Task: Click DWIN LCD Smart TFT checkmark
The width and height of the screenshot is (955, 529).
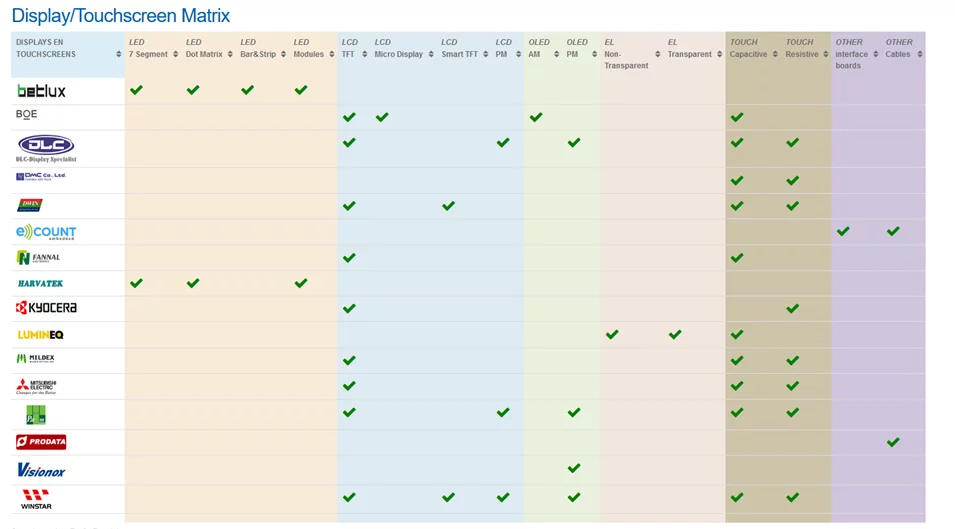Action: click(448, 206)
